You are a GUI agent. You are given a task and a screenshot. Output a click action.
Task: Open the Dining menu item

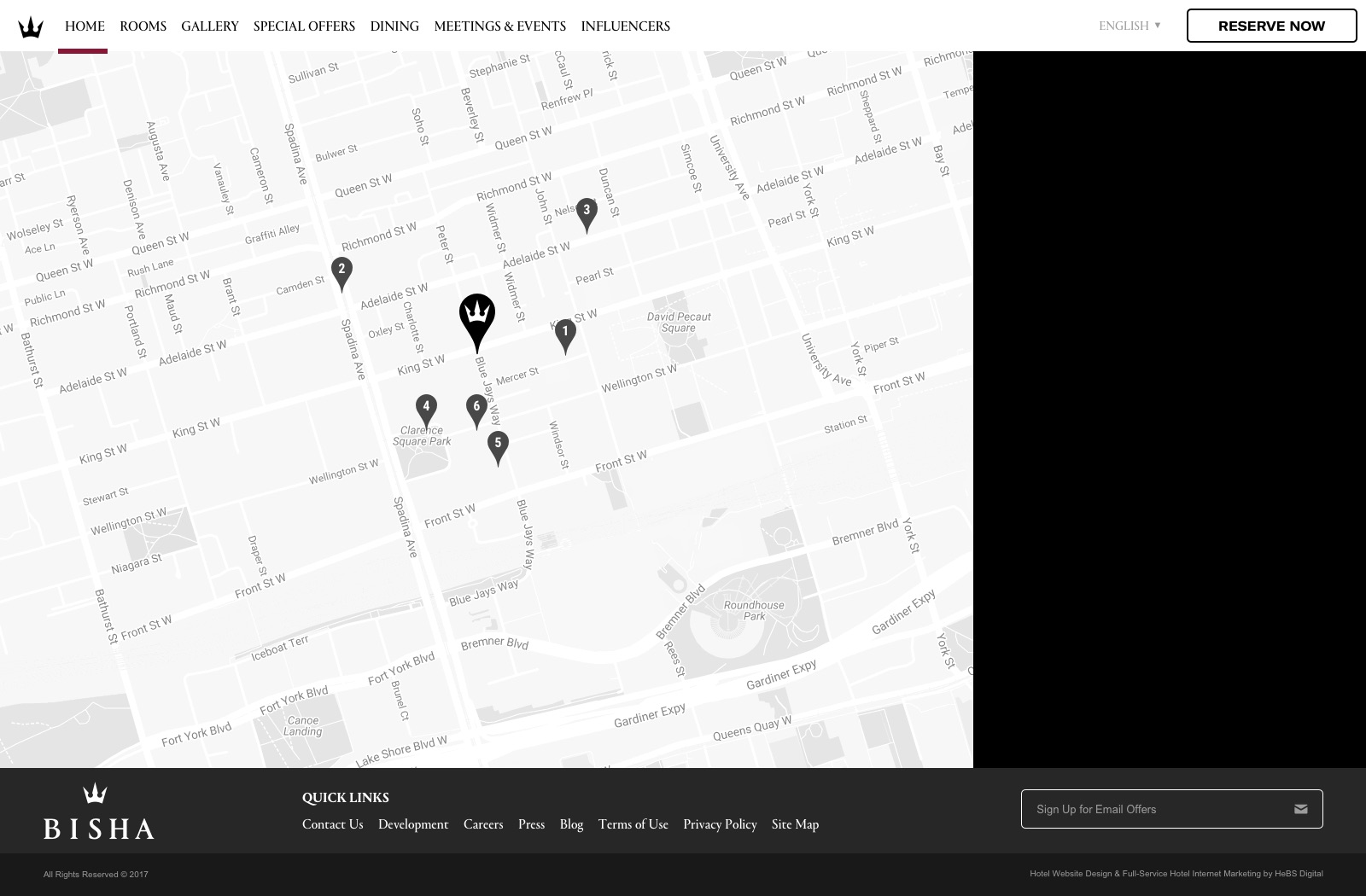394,26
